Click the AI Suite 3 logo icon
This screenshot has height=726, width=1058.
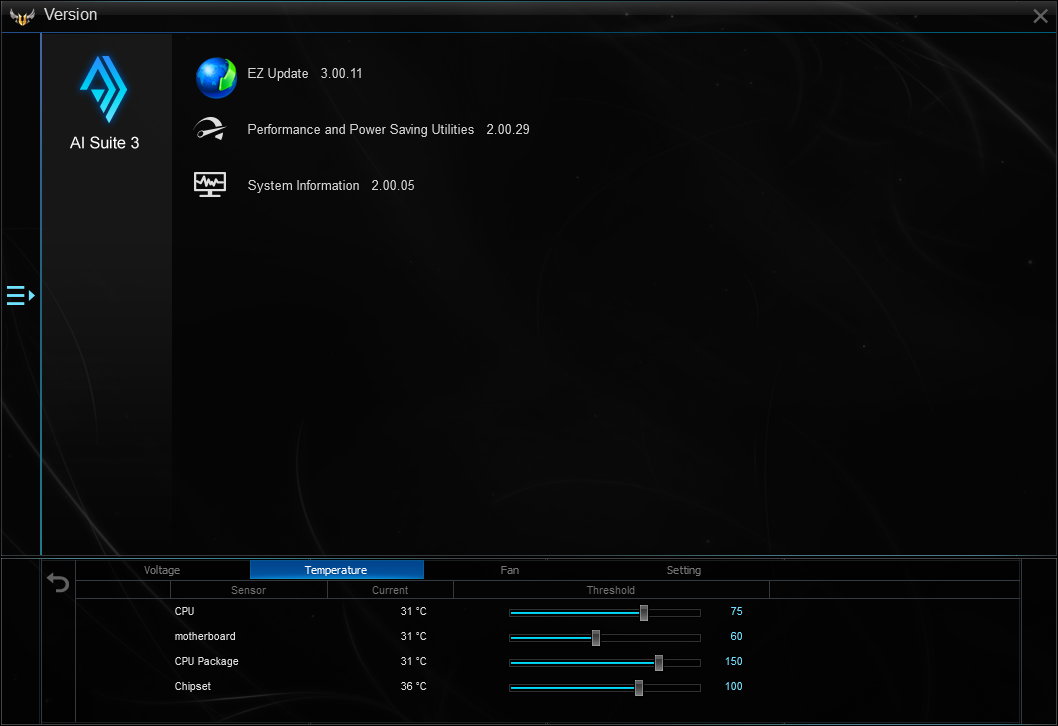pos(104,89)
